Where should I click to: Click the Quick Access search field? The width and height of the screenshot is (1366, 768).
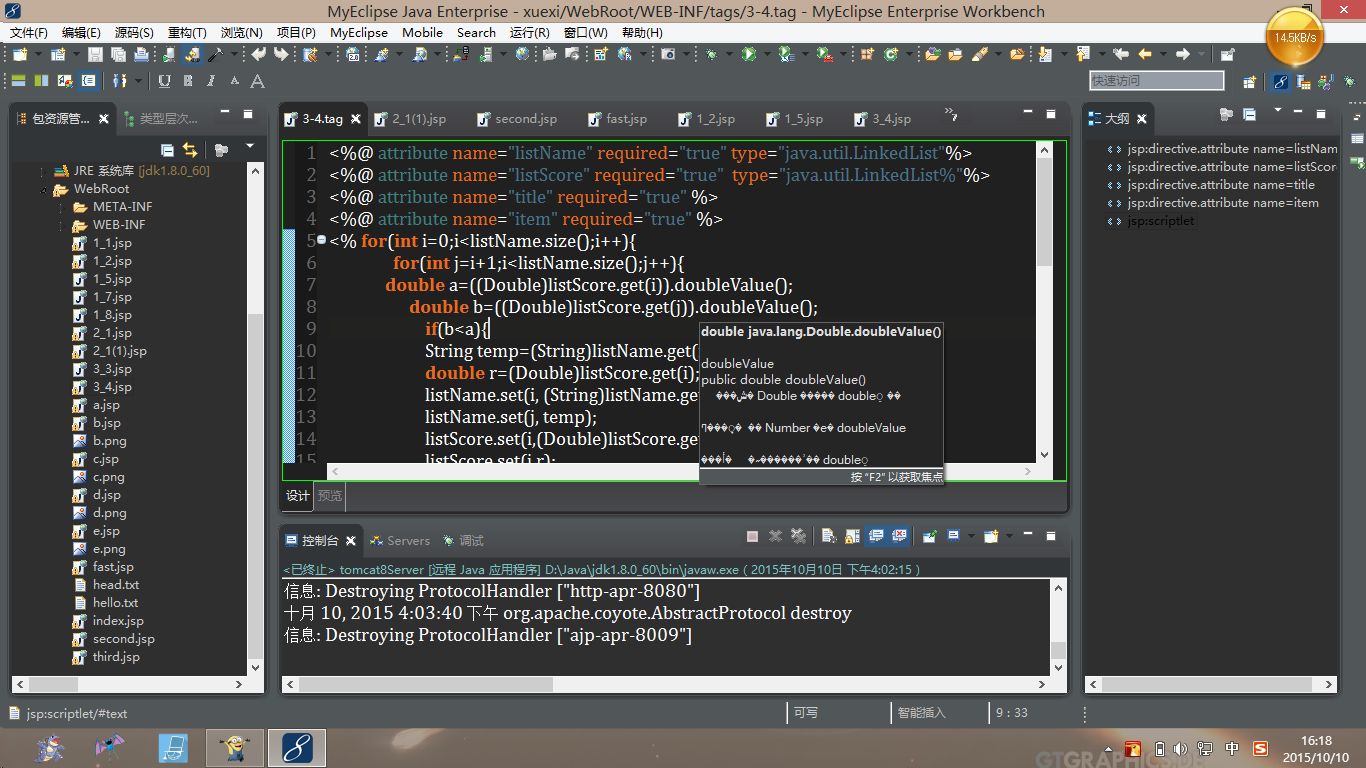[1156, 81]
